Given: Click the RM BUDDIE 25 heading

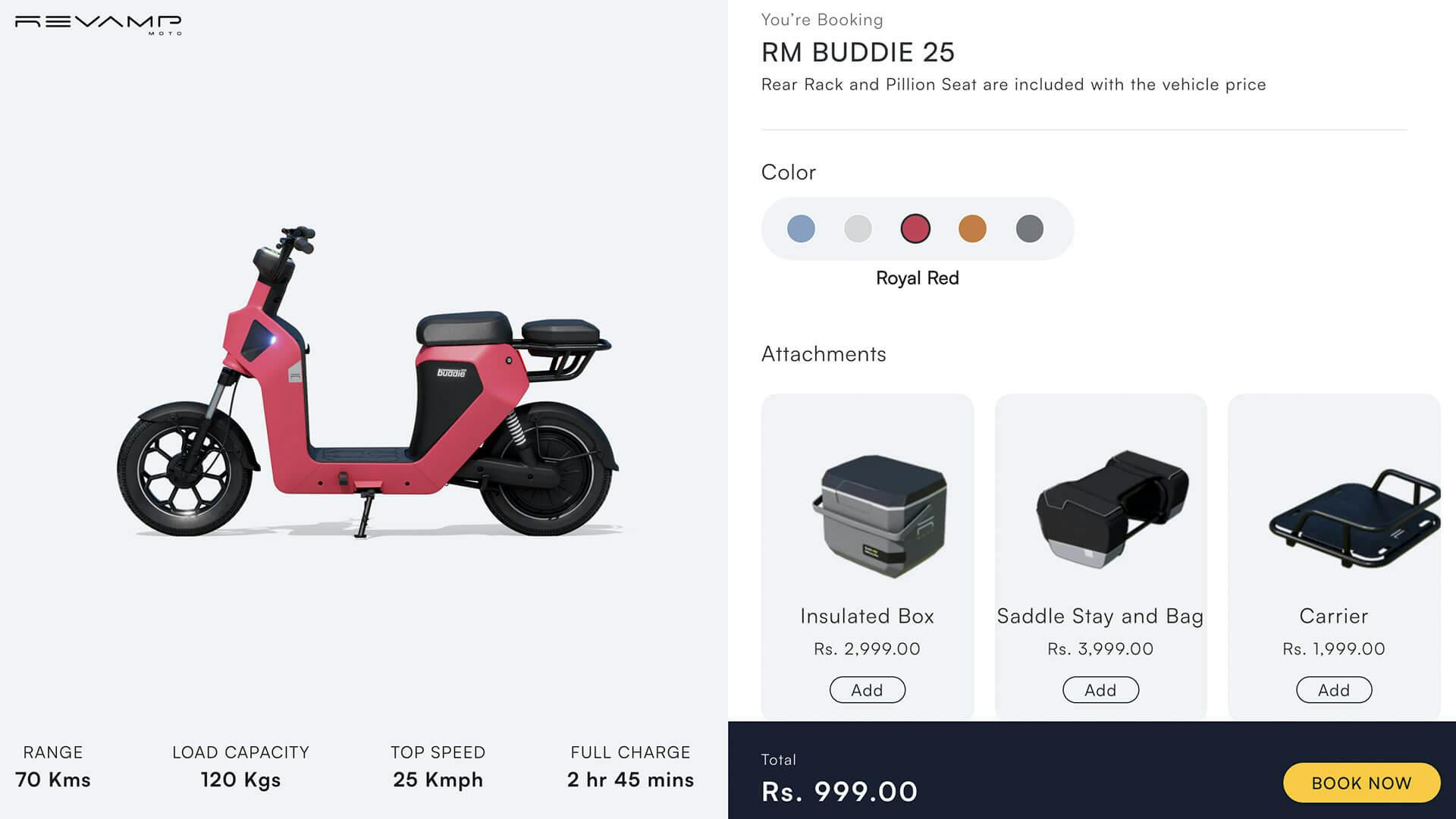Looking at the screenshot, I should 858,52.
